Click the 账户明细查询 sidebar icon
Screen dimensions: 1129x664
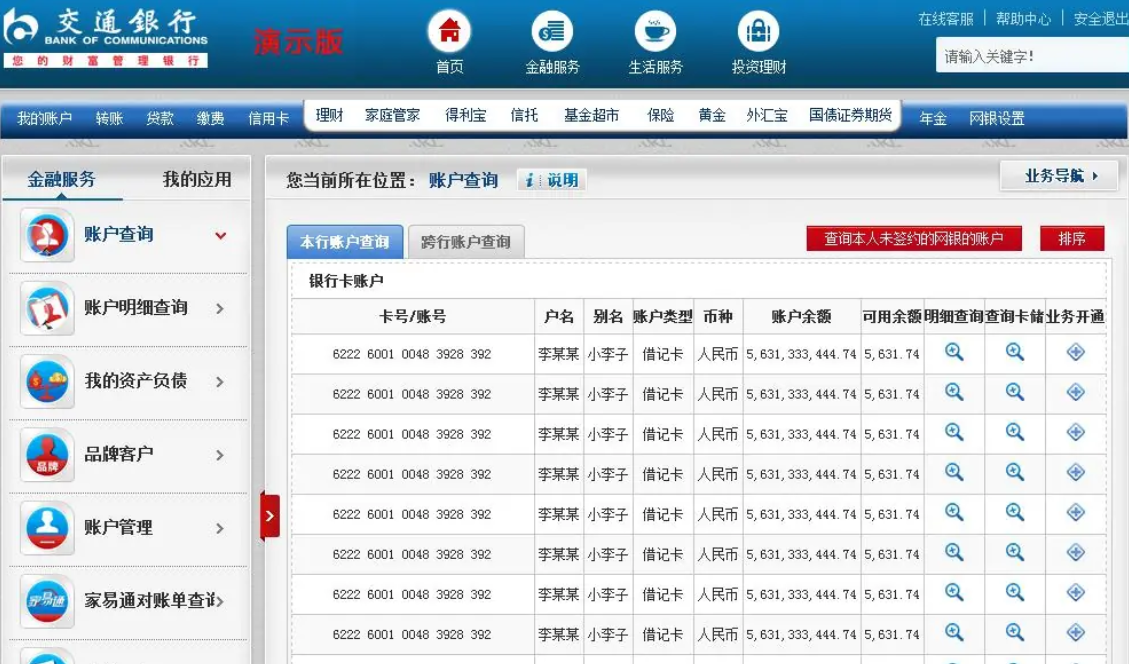click(x=48, y=308)
